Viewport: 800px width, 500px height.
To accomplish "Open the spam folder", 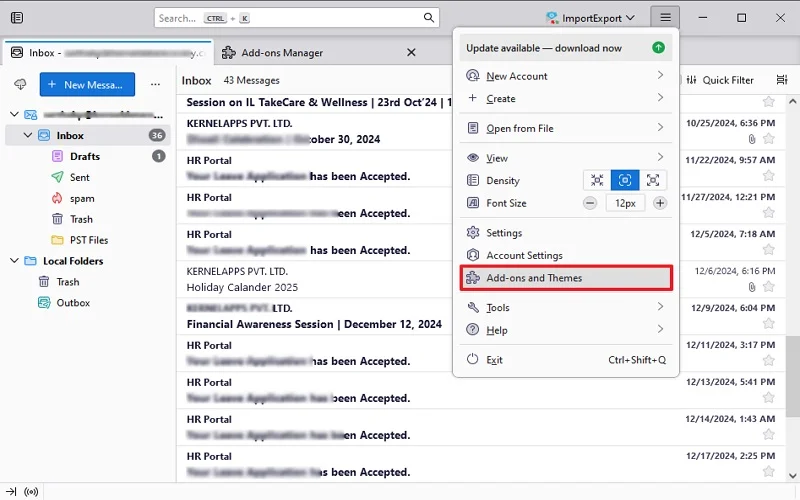I will coord(88,198).
